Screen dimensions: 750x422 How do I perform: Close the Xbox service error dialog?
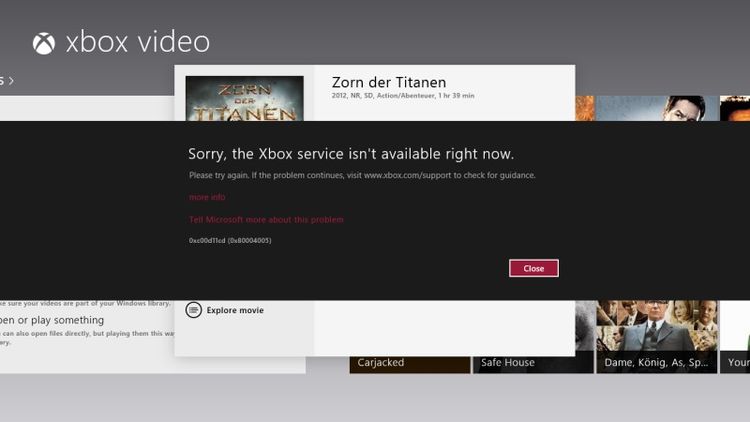(533, 268)
